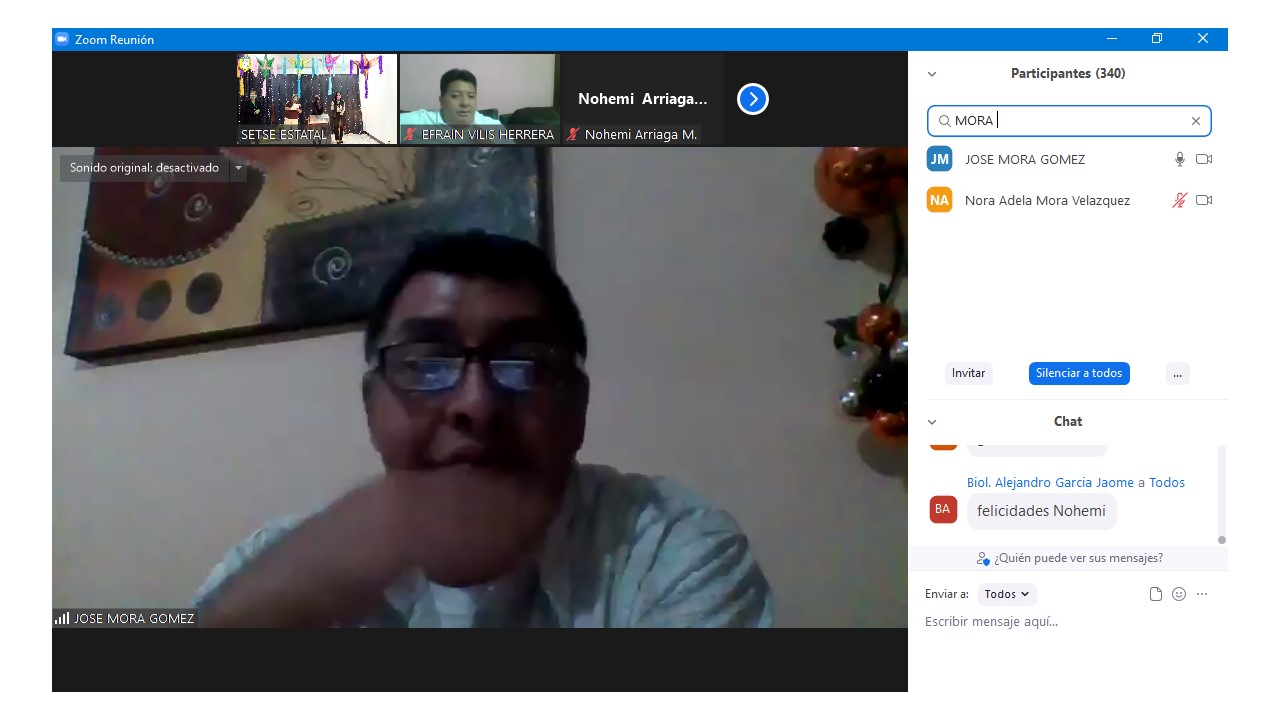Click the signal strength icon by Jose Mora Gomez

[x=62, y=619]
